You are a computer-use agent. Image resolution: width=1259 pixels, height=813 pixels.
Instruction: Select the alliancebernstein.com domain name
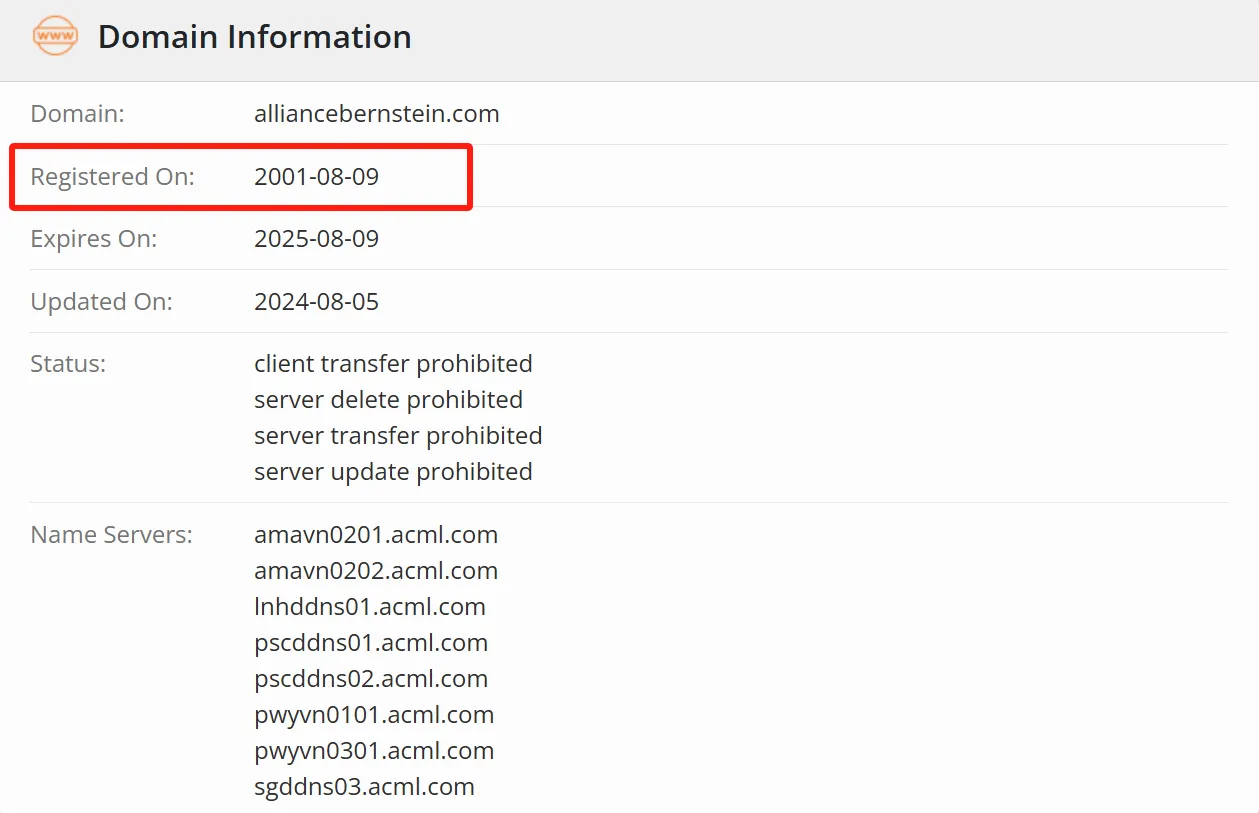(377, 114)
